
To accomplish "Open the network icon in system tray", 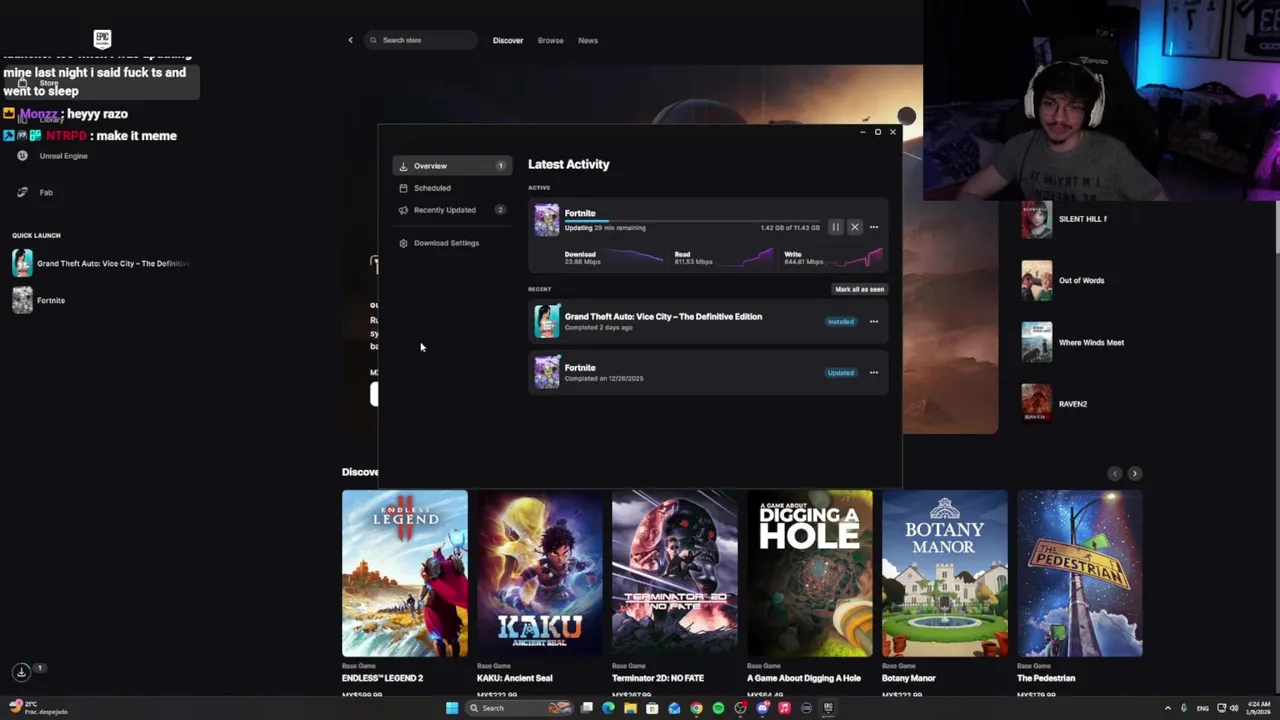I will [1221, 708].
